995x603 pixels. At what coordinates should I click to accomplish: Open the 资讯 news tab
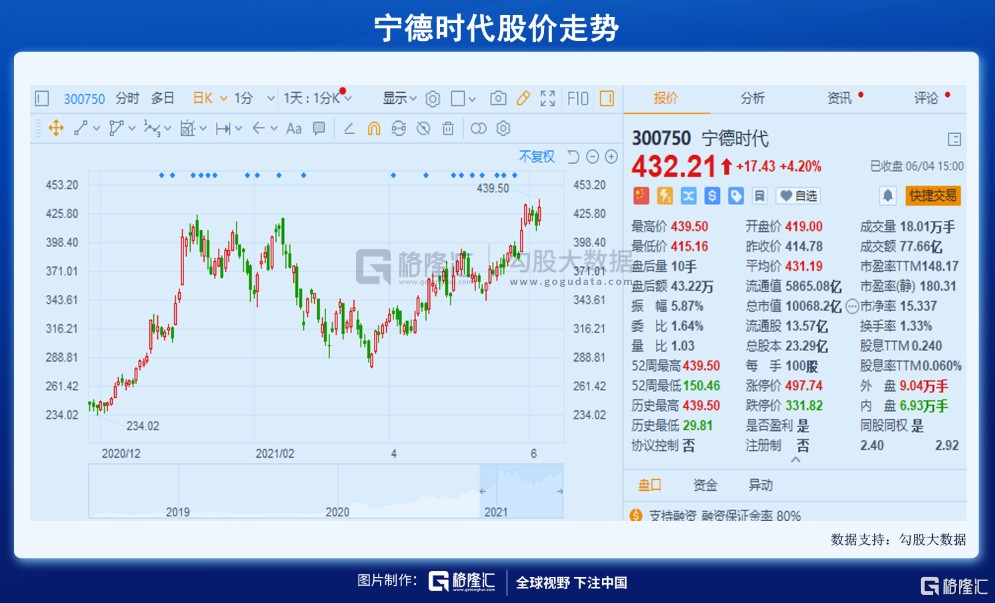point(840,98)
